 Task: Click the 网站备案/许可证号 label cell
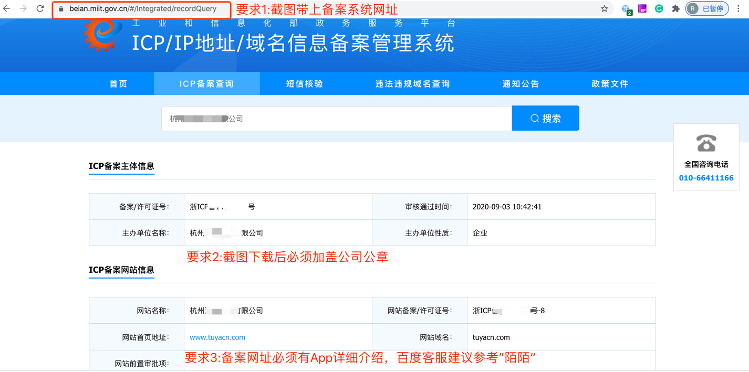pos(420,310)
